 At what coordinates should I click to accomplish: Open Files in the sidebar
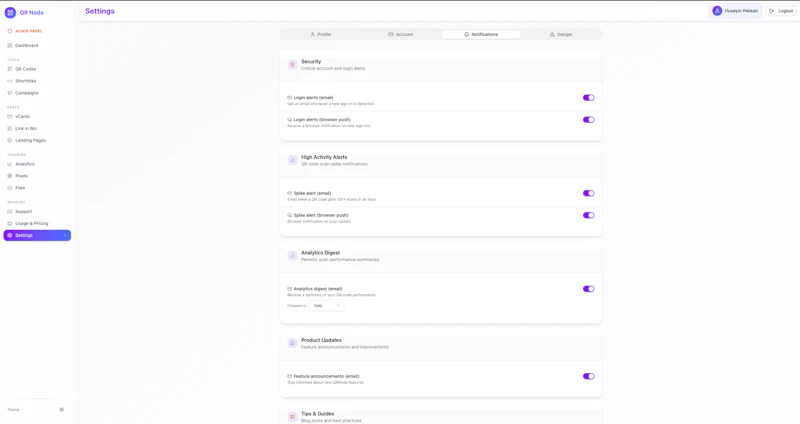coord(20,188)
